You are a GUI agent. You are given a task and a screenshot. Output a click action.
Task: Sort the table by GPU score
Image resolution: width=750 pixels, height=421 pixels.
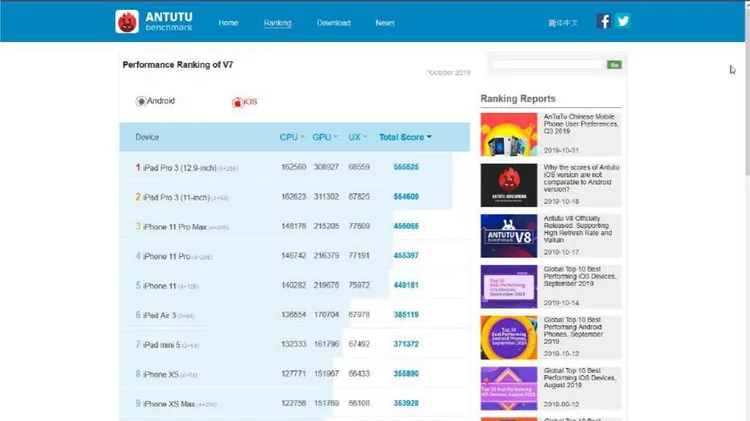tap(325, 137)
